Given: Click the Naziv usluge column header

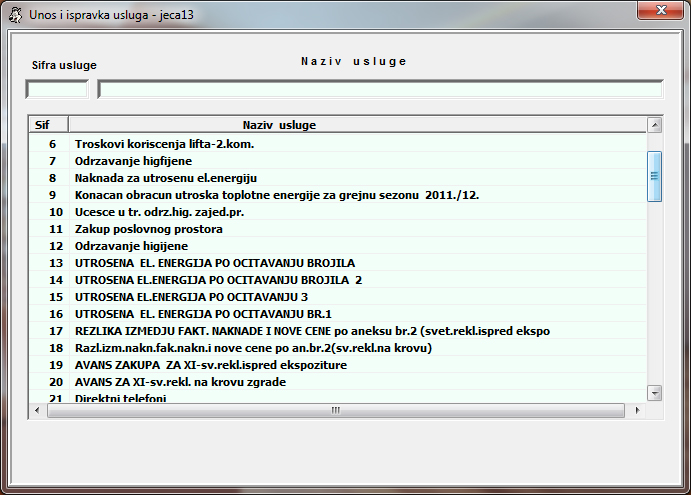Looking at the screenshot, I should [357, 125].
